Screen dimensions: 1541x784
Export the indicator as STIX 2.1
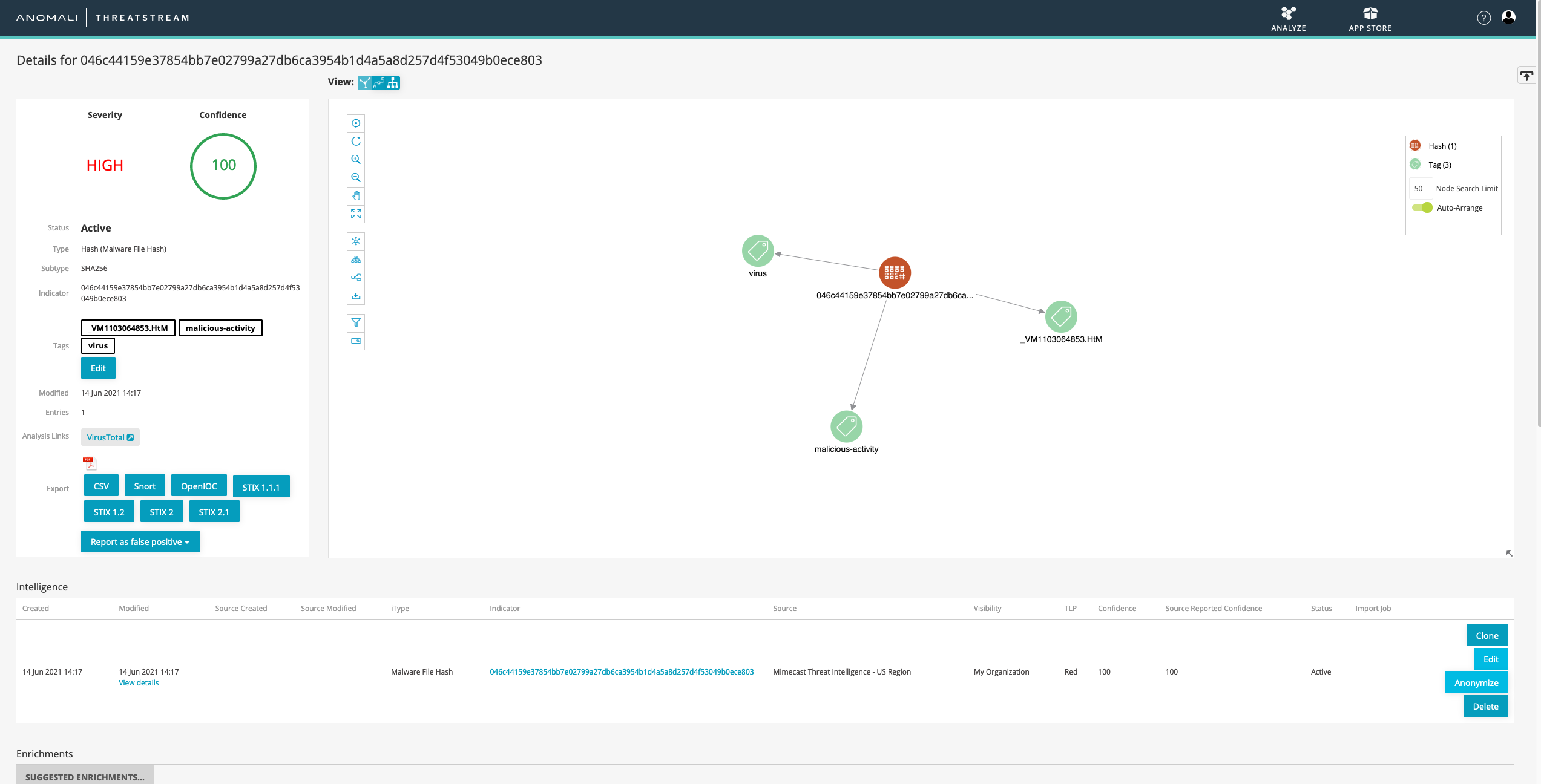(214, 511)
